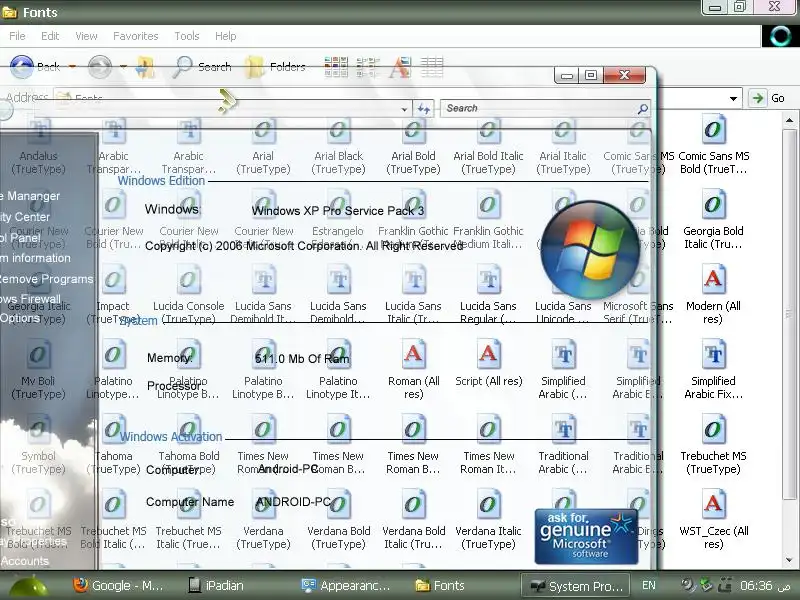Switch to Fonts taskbar button
800x600 pixels.
coord(440,586)
